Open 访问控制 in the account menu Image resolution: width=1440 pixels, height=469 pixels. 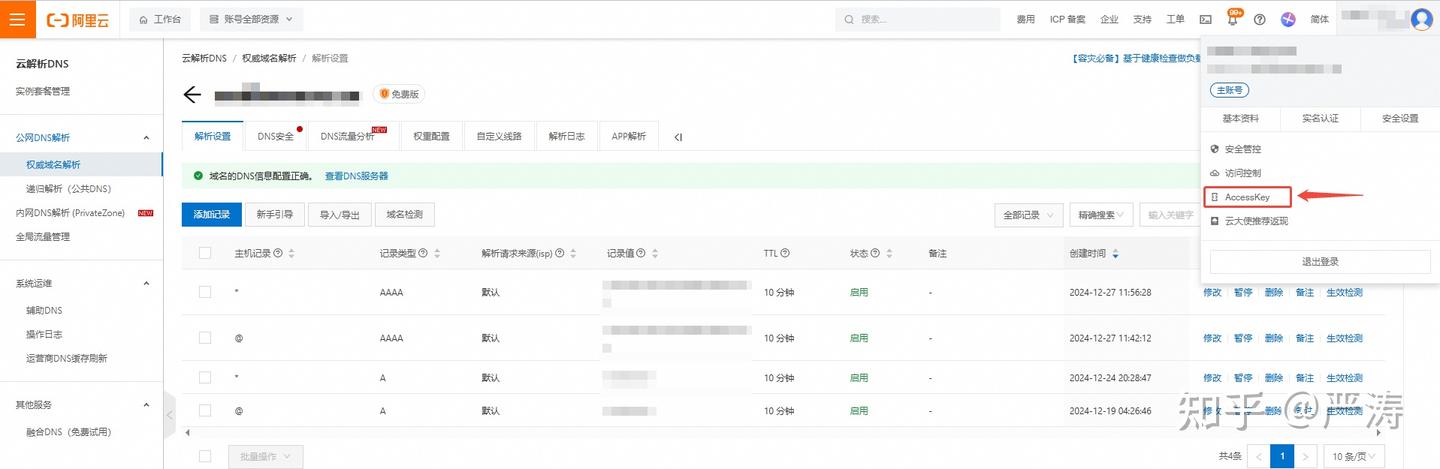(1243, 173)
